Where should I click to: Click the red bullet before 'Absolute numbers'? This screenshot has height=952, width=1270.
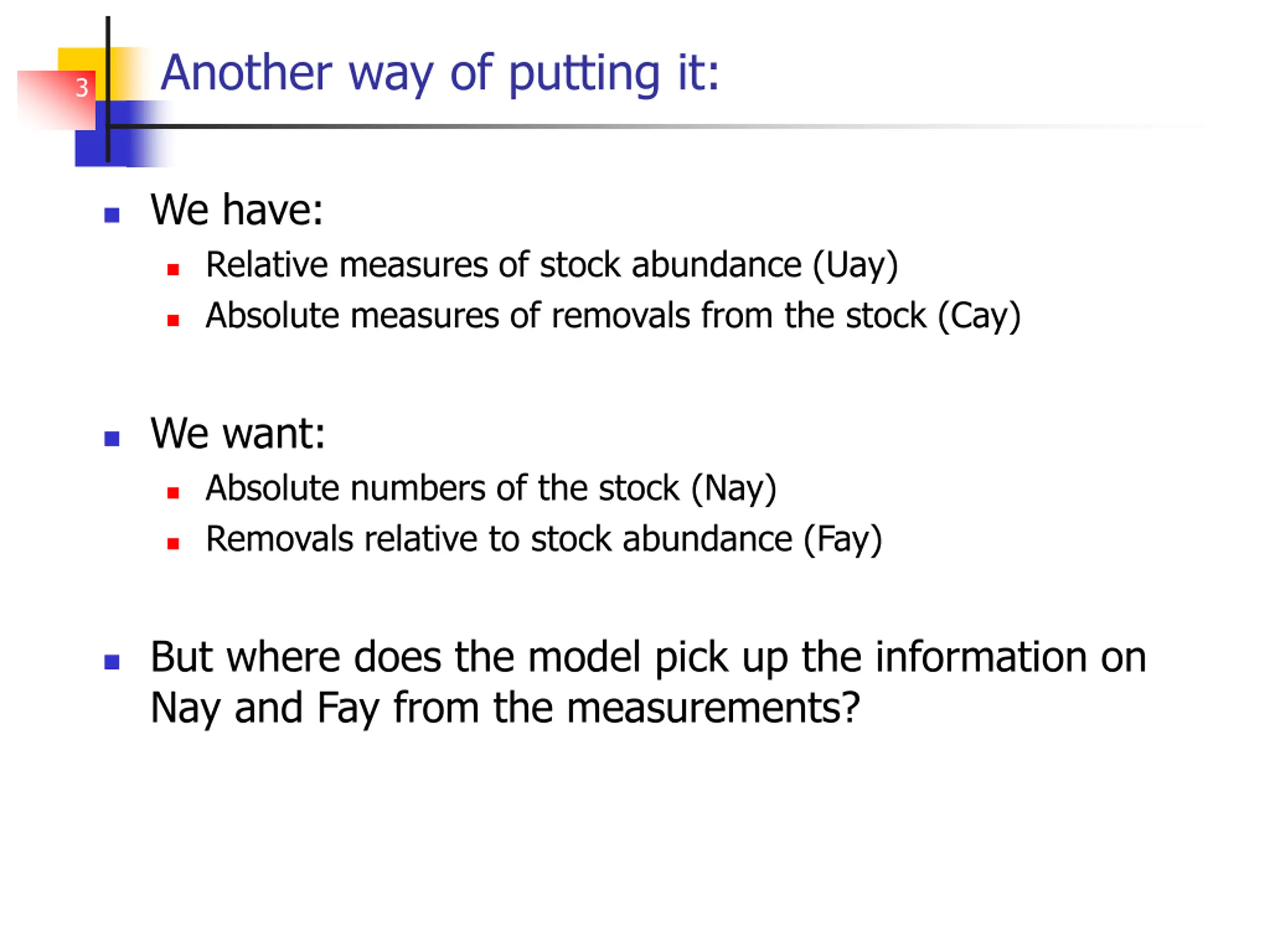pos(173,493)
